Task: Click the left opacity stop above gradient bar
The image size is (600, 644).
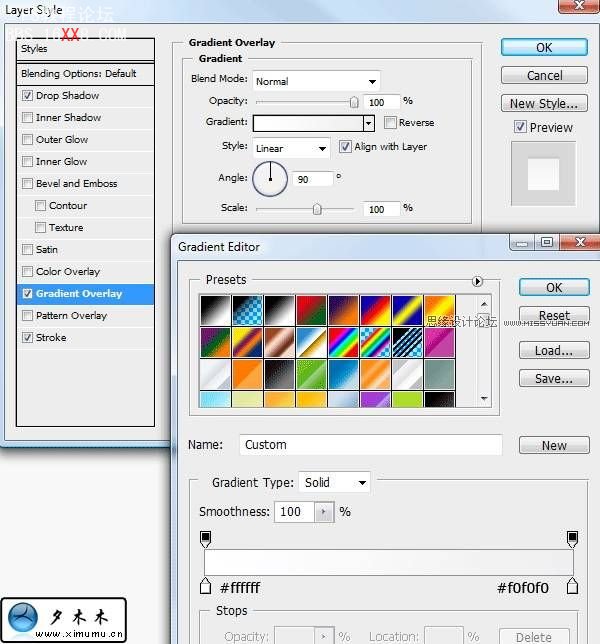Action: [x=206, y=539]
